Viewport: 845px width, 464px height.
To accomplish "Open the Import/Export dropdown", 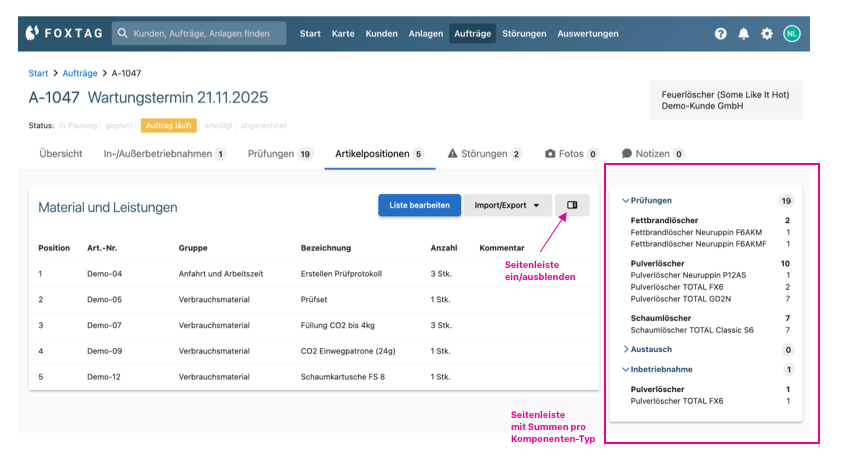I will (508, 205).
